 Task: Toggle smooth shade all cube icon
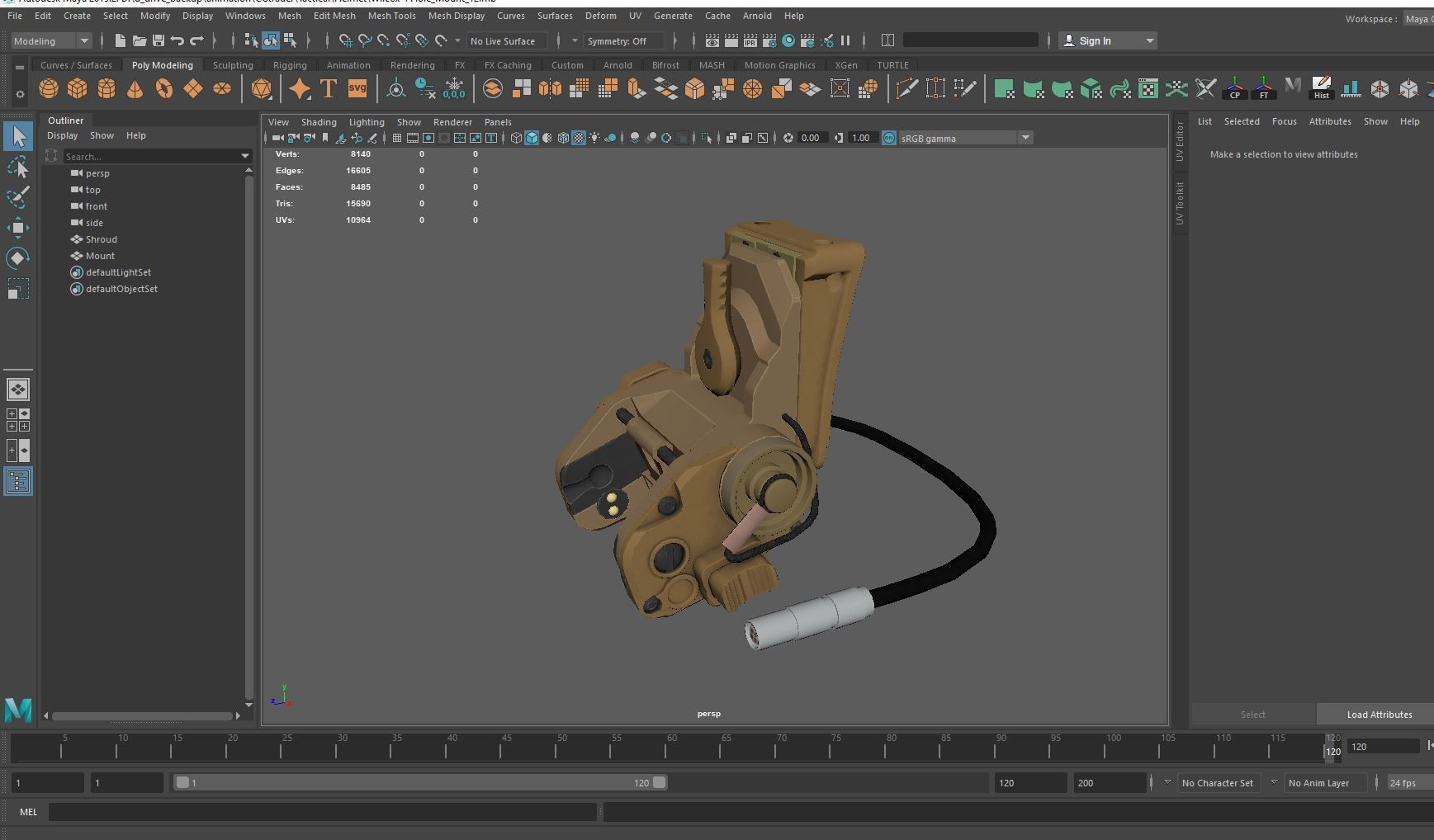point(532,138)
